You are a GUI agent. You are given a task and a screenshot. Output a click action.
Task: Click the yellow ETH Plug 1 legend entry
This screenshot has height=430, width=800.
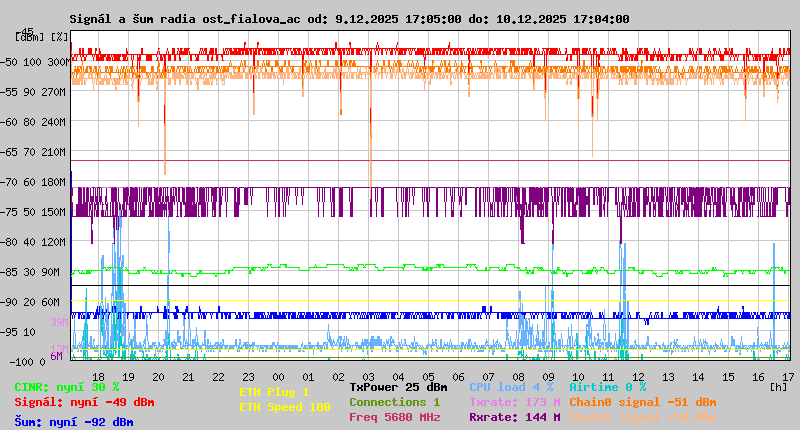[x=274, y=392]
